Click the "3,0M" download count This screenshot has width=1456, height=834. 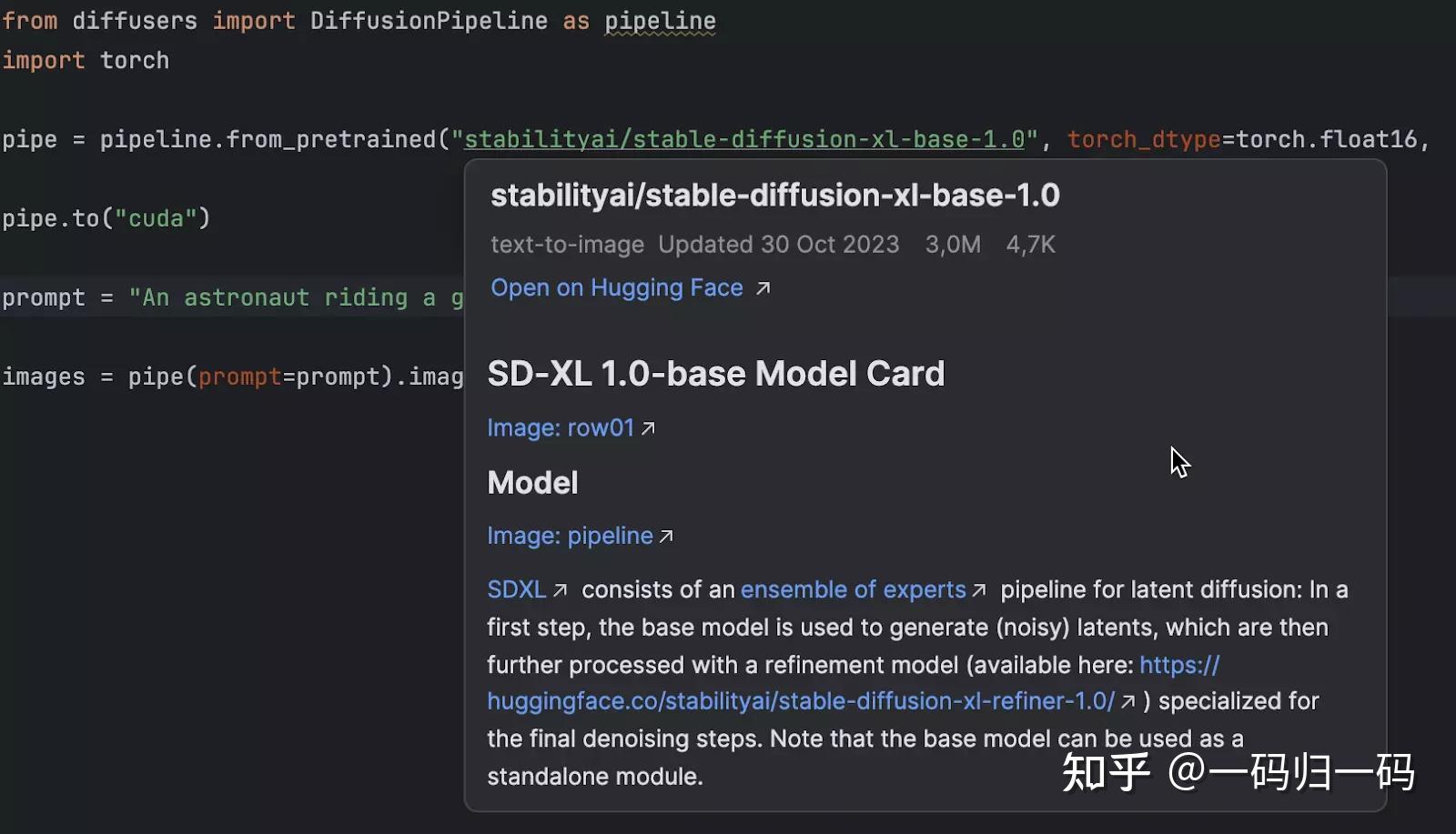952,244
